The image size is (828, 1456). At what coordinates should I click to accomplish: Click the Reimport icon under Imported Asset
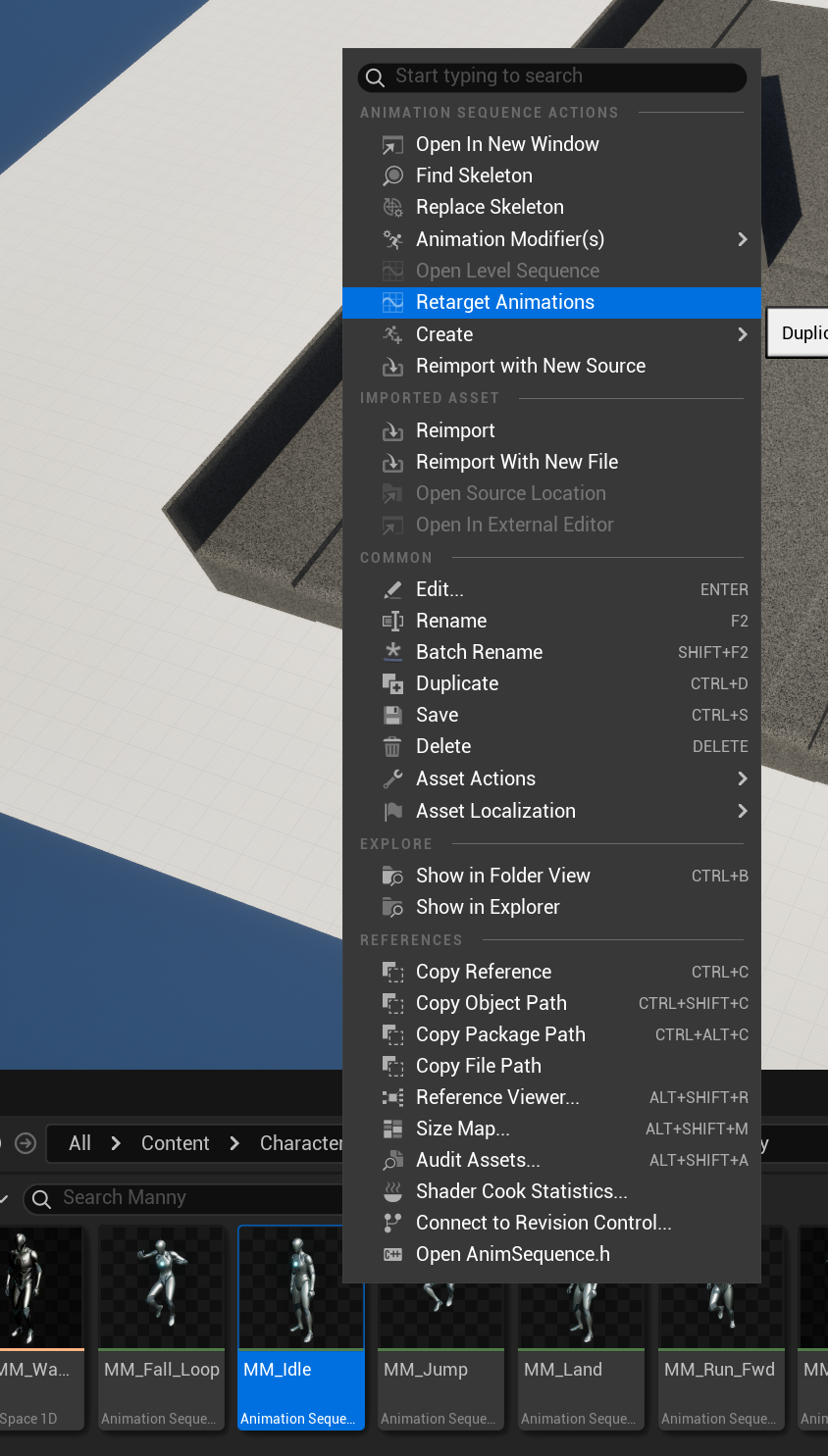tap(392, 431)
